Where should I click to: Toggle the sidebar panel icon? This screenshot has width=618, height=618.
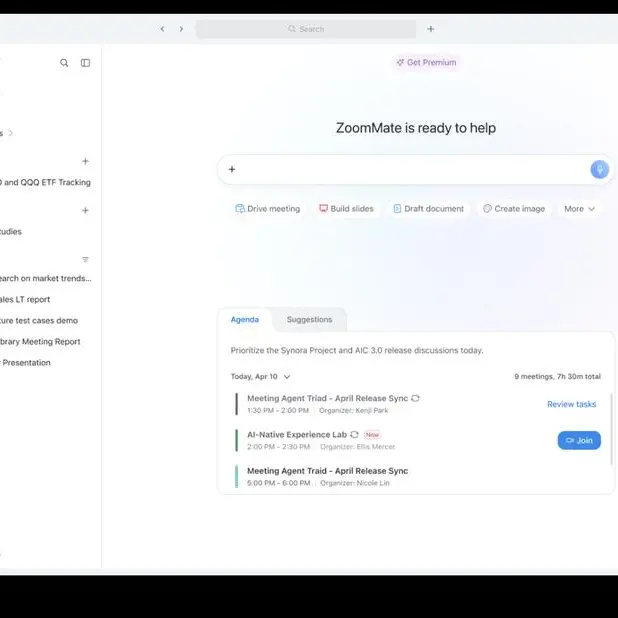click(86, 63)
